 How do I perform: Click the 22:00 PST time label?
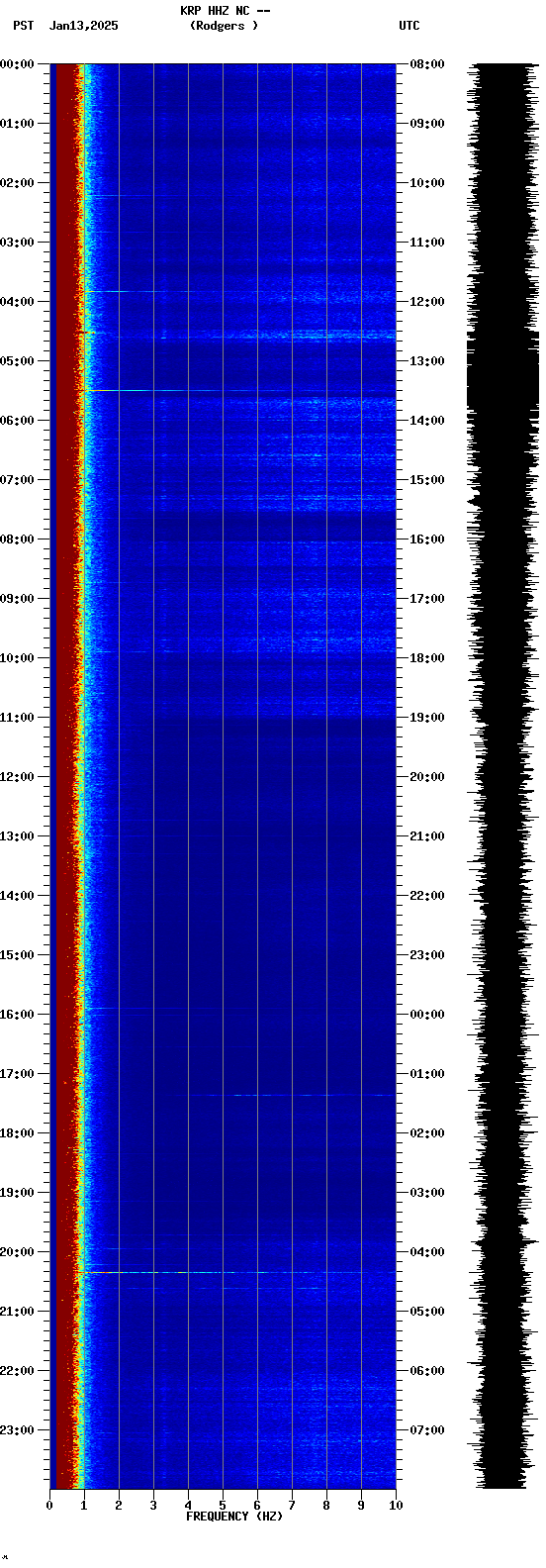pos(18,1371)
